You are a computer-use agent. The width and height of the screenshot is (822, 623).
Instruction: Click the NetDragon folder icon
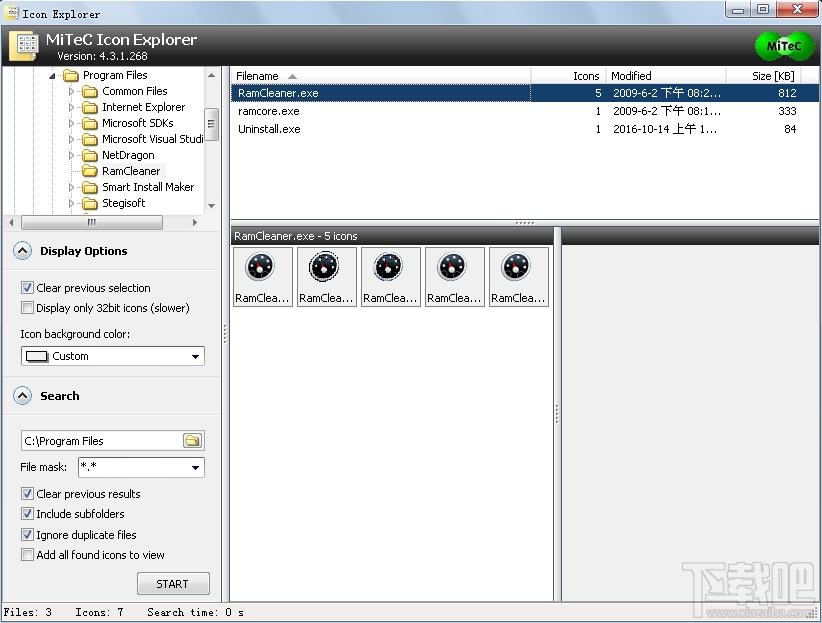[90, 155]
